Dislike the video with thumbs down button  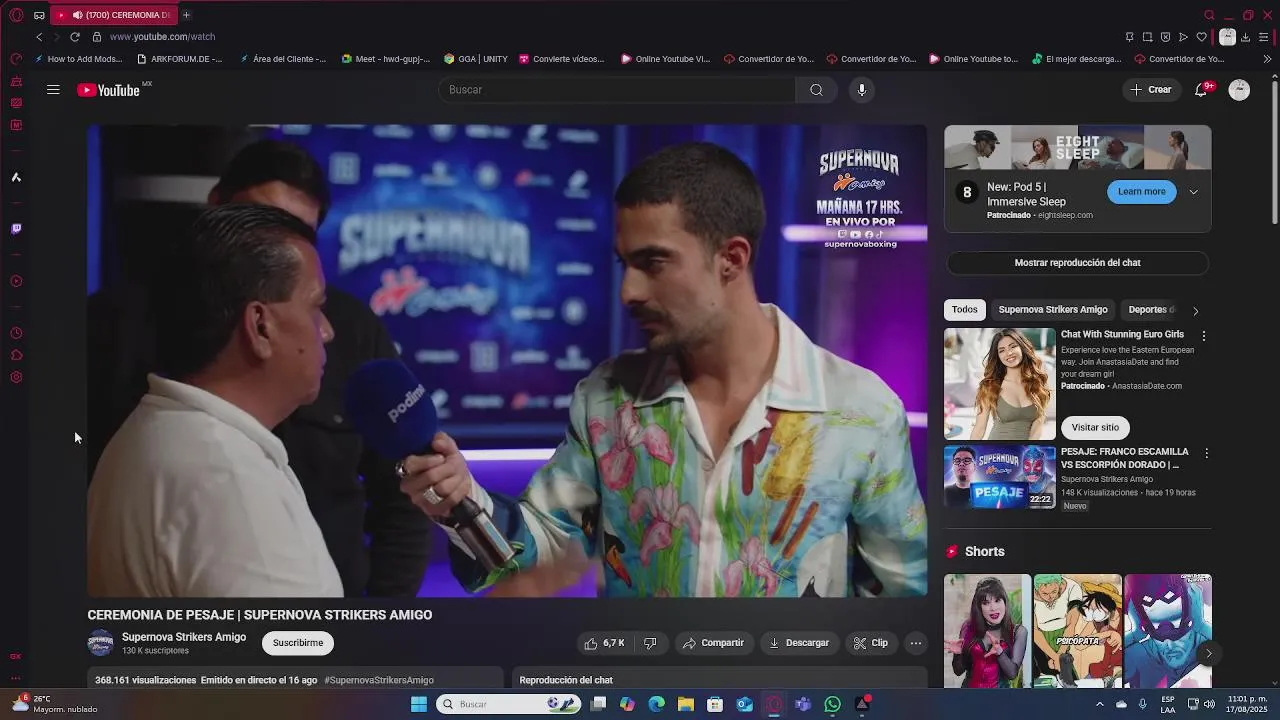point(650,643)
